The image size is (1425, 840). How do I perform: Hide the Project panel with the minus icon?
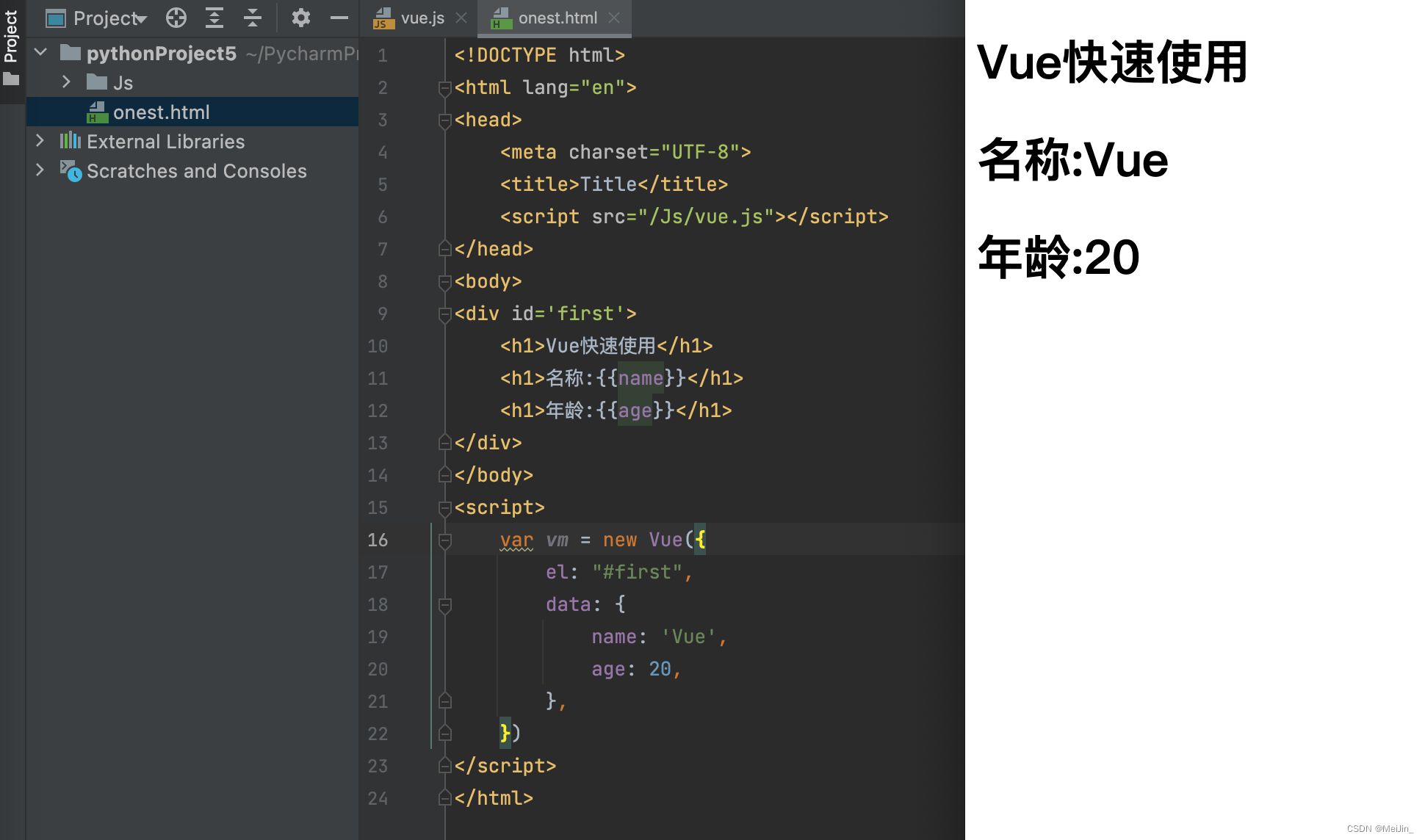point(339,18)
